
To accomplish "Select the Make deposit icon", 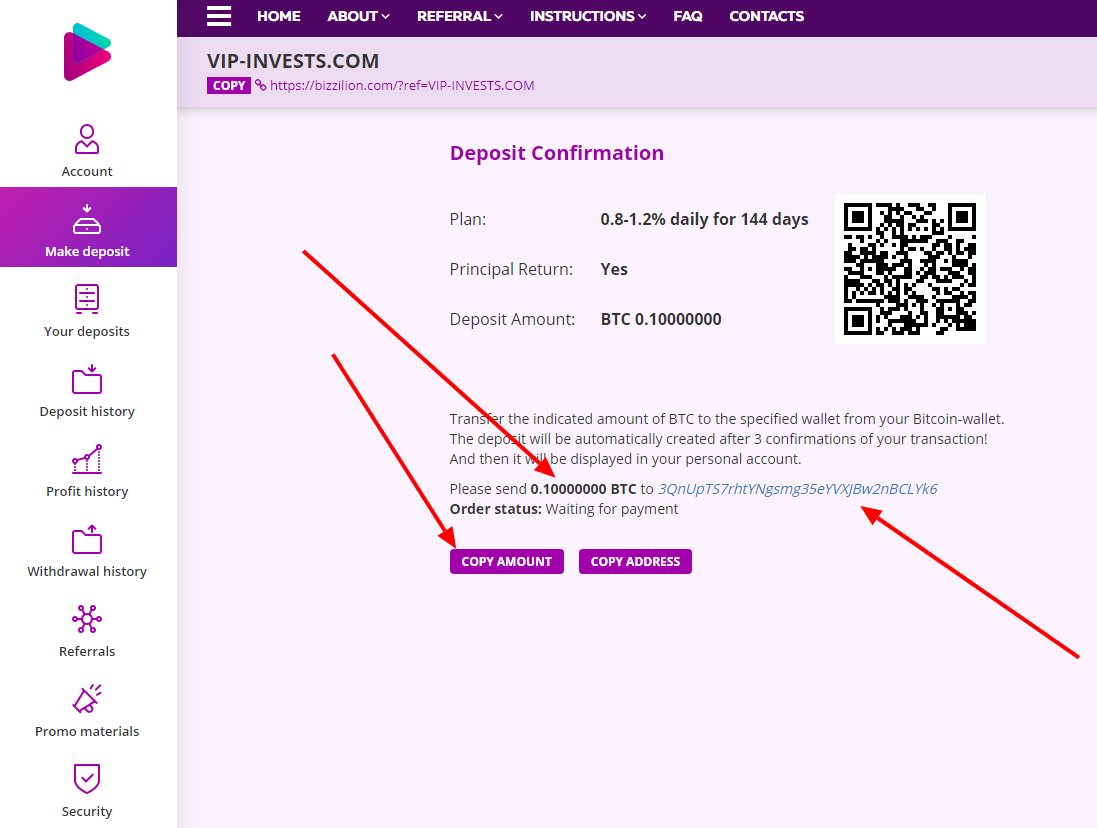I will 87,219.
